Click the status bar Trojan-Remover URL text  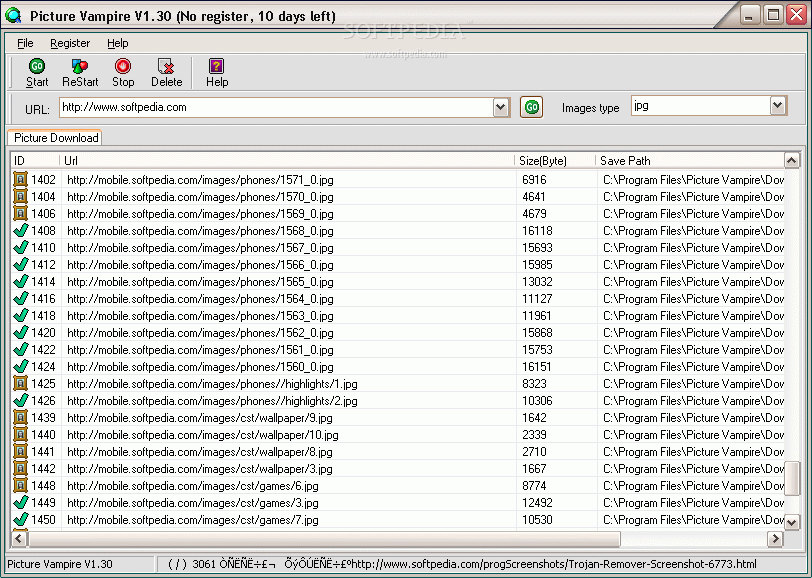[554, 564]
